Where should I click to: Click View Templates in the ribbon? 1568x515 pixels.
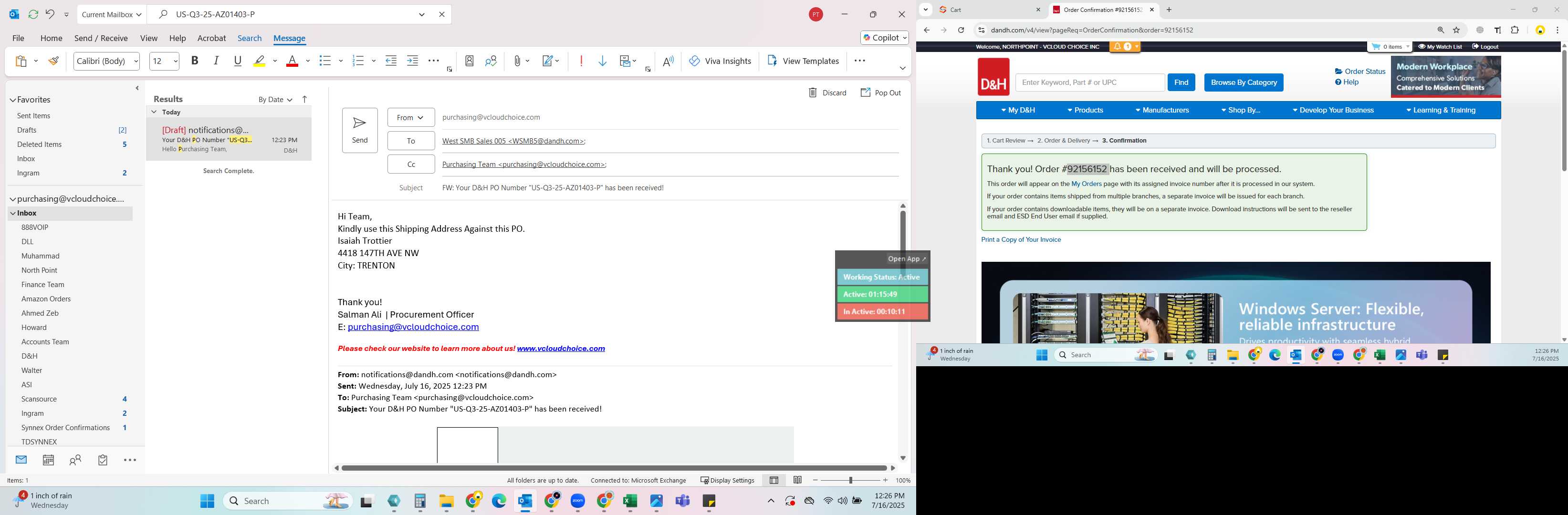coord(804,61)
